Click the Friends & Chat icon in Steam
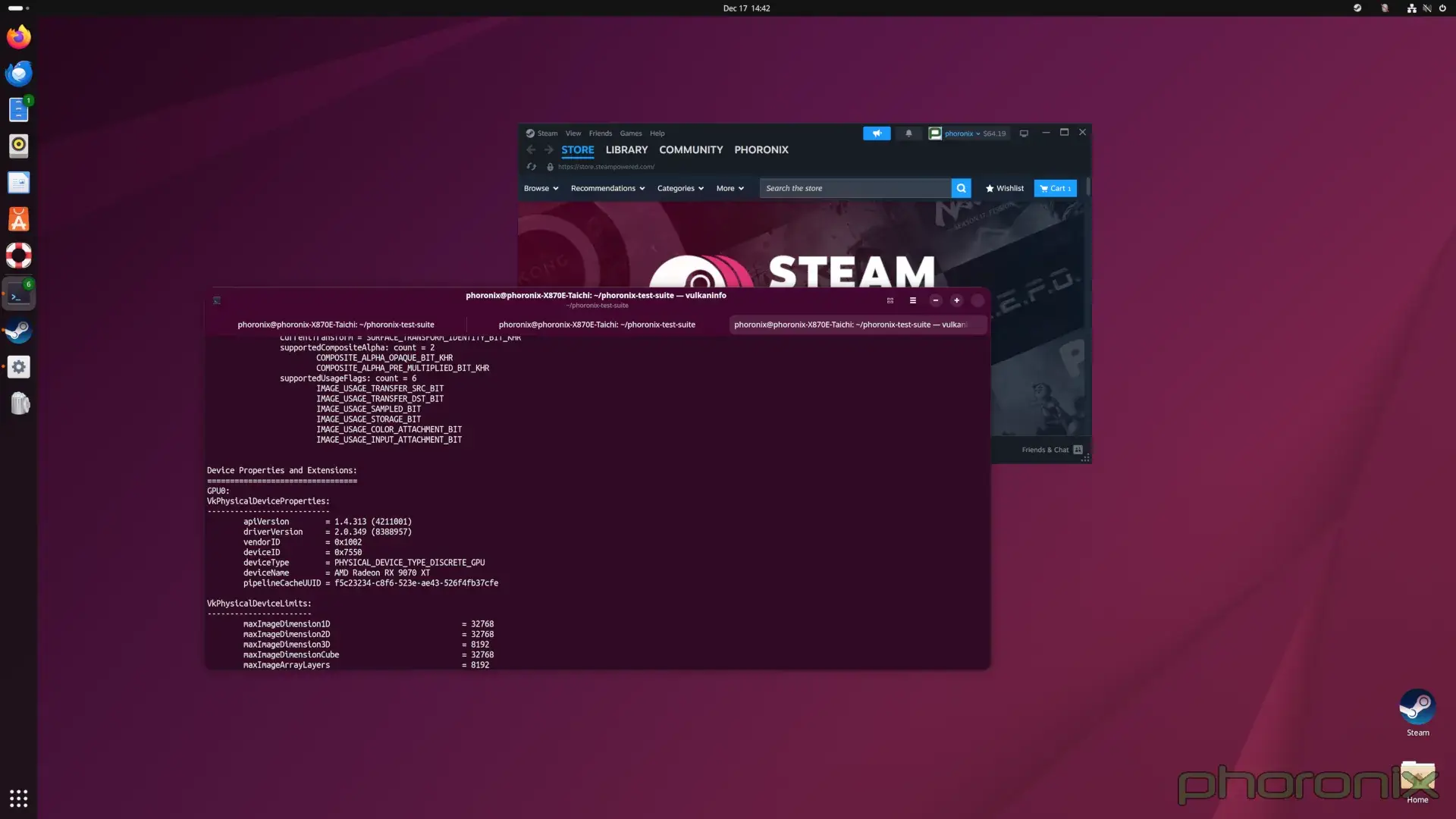The height and width of the screenshot is (819, 1456). pyautogui.click(x=1078, y=450)
